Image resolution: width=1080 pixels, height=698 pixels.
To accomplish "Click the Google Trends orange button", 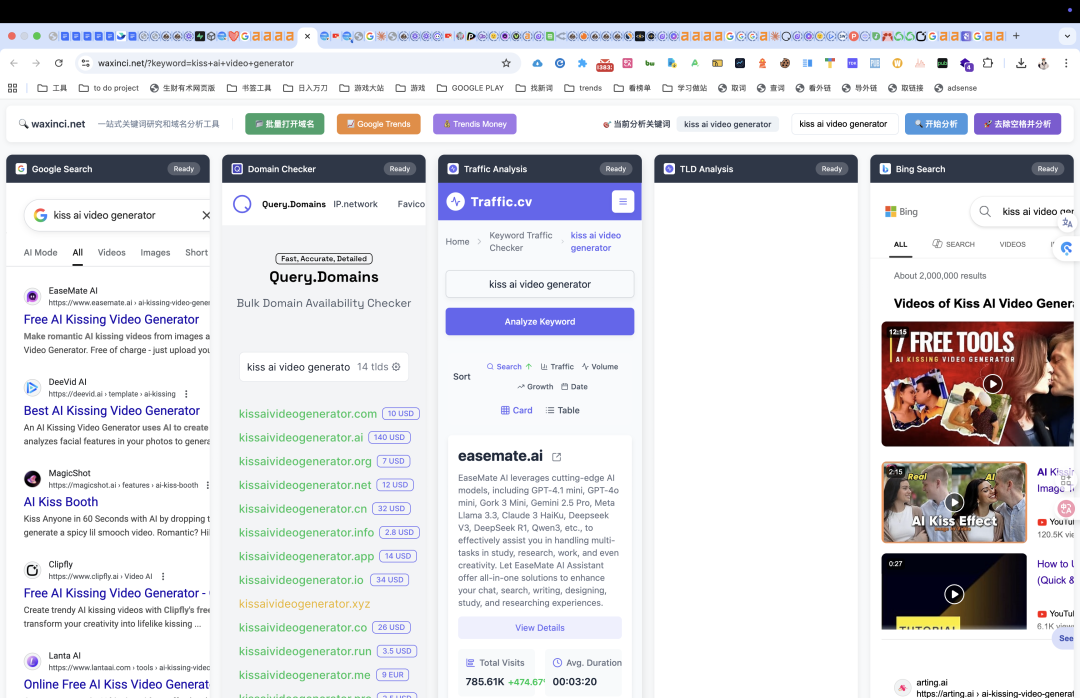I will tap(379, 124).
